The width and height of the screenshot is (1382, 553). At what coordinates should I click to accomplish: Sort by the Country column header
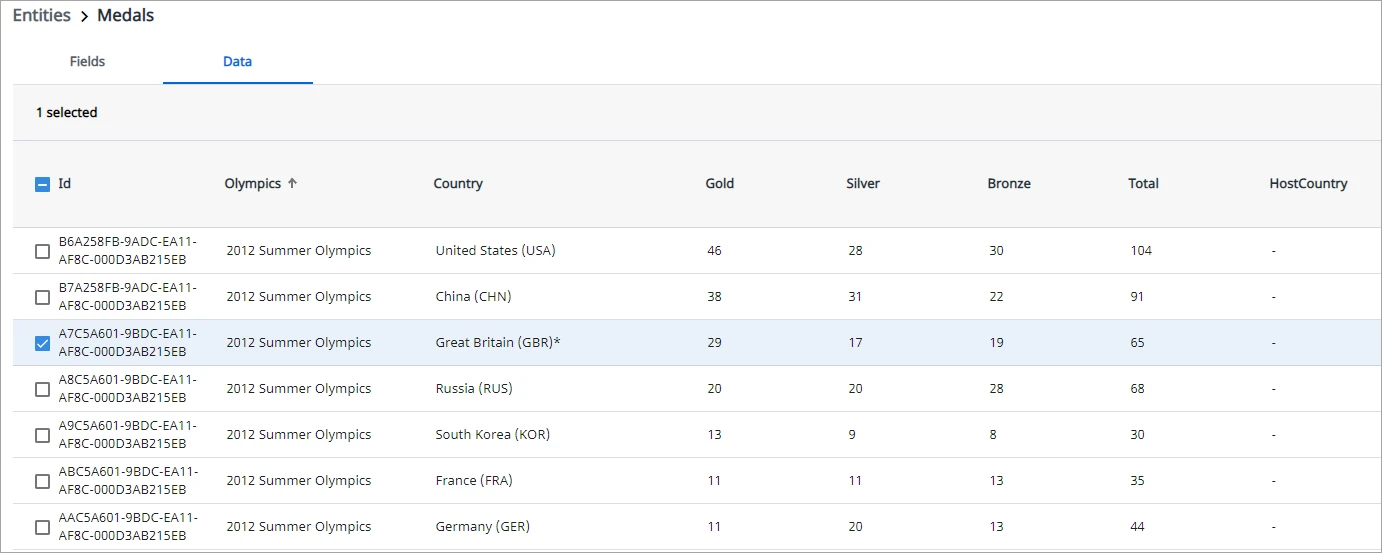point(458,183)
